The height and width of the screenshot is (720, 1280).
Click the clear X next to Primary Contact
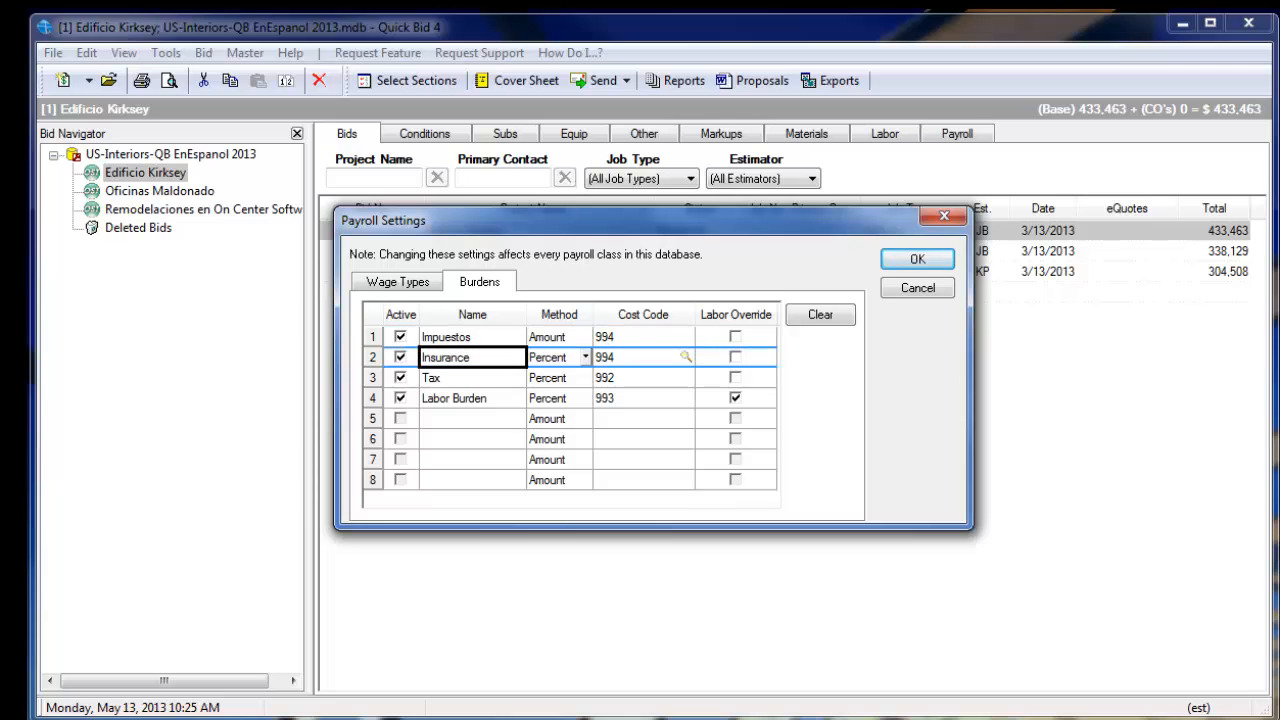565,177
